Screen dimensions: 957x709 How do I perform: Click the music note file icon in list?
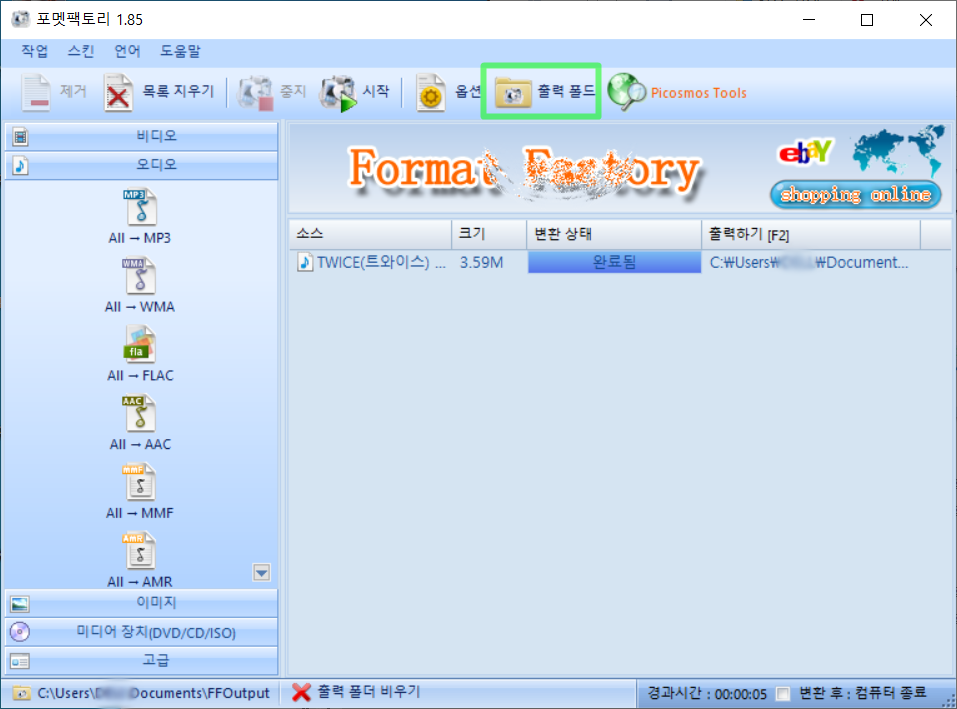tap(305, 262)
